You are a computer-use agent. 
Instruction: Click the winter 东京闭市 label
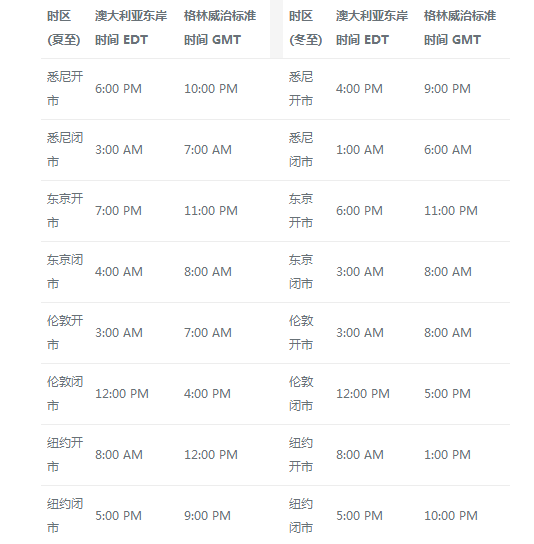pyautogui.click(x=301, y=272)
